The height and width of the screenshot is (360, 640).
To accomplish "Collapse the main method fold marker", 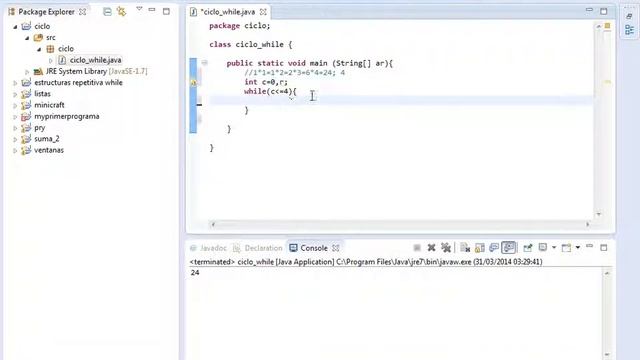I will click(x=204, y=63).
